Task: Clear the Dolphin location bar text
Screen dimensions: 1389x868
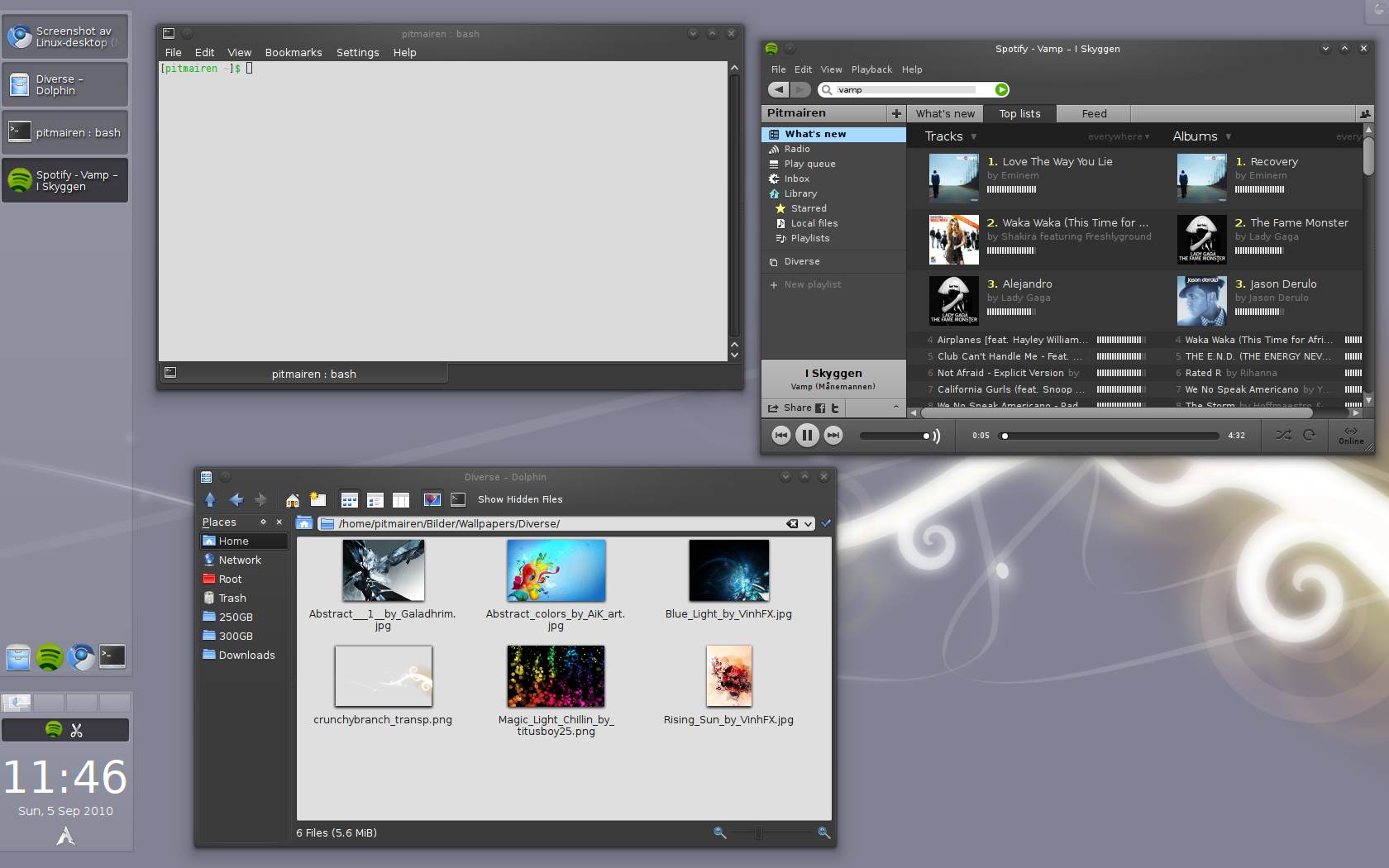Action: pos(792,523)
